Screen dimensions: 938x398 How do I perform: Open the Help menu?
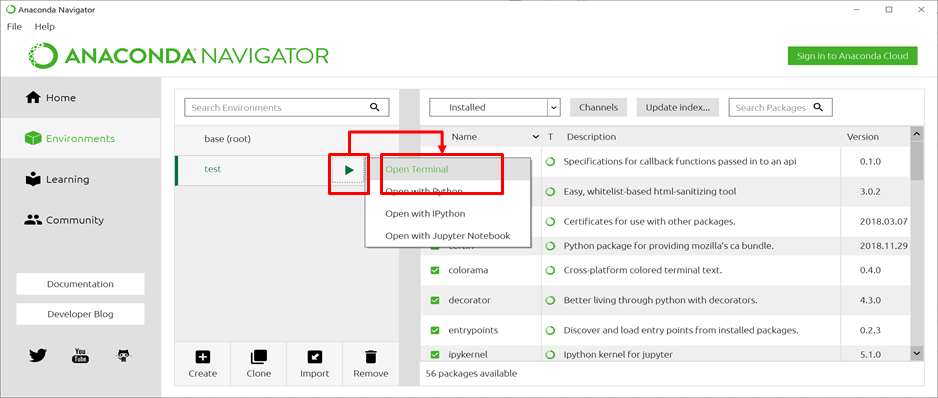click(44, 26)
